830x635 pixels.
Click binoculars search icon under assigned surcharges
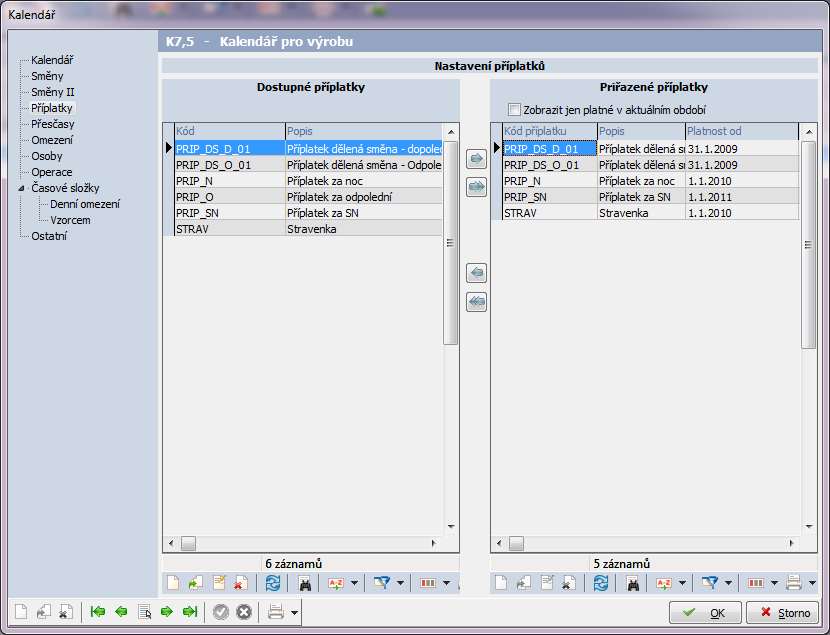633,583
